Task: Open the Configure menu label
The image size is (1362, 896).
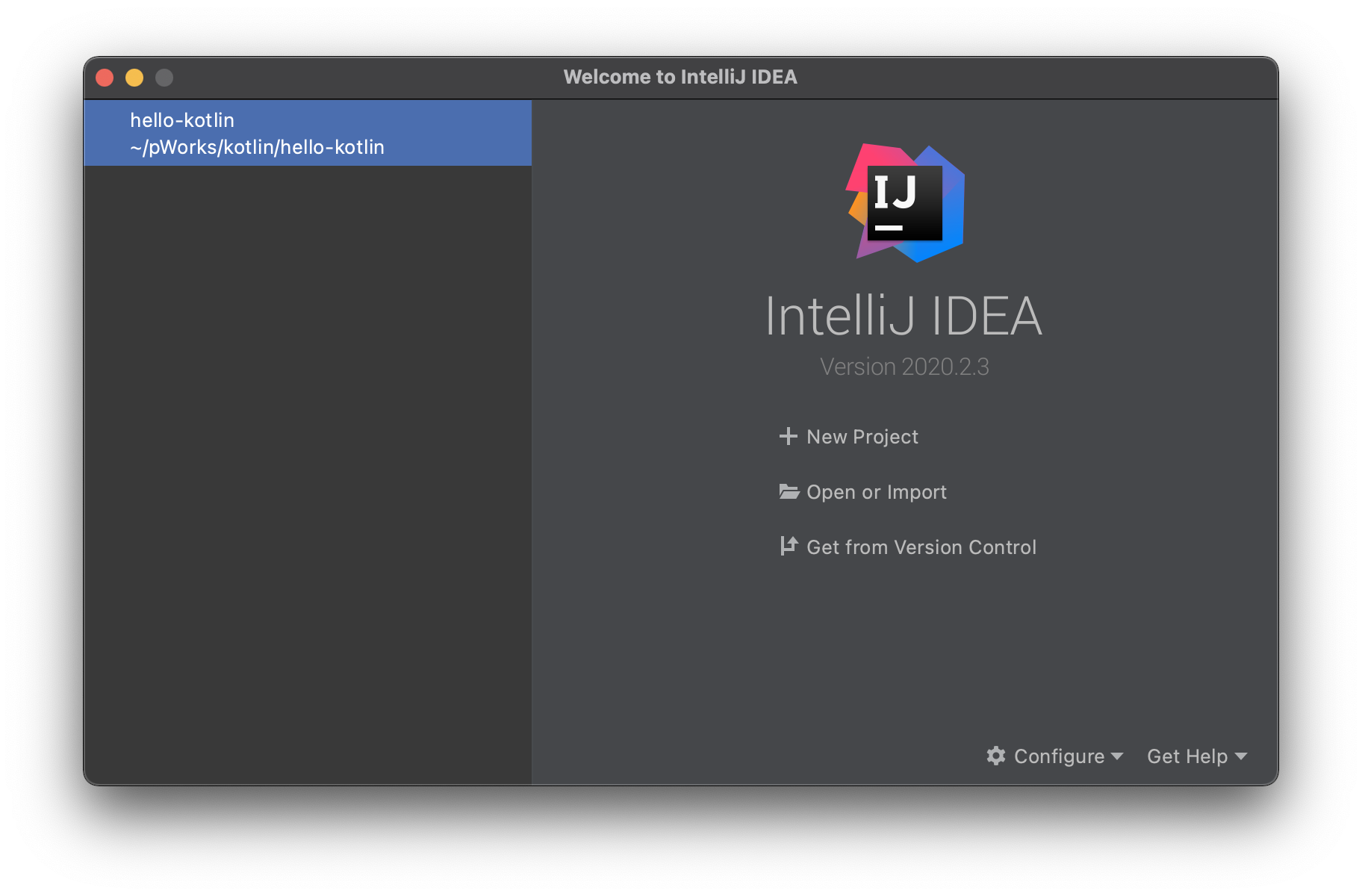Action: [x=1059, y=756]
